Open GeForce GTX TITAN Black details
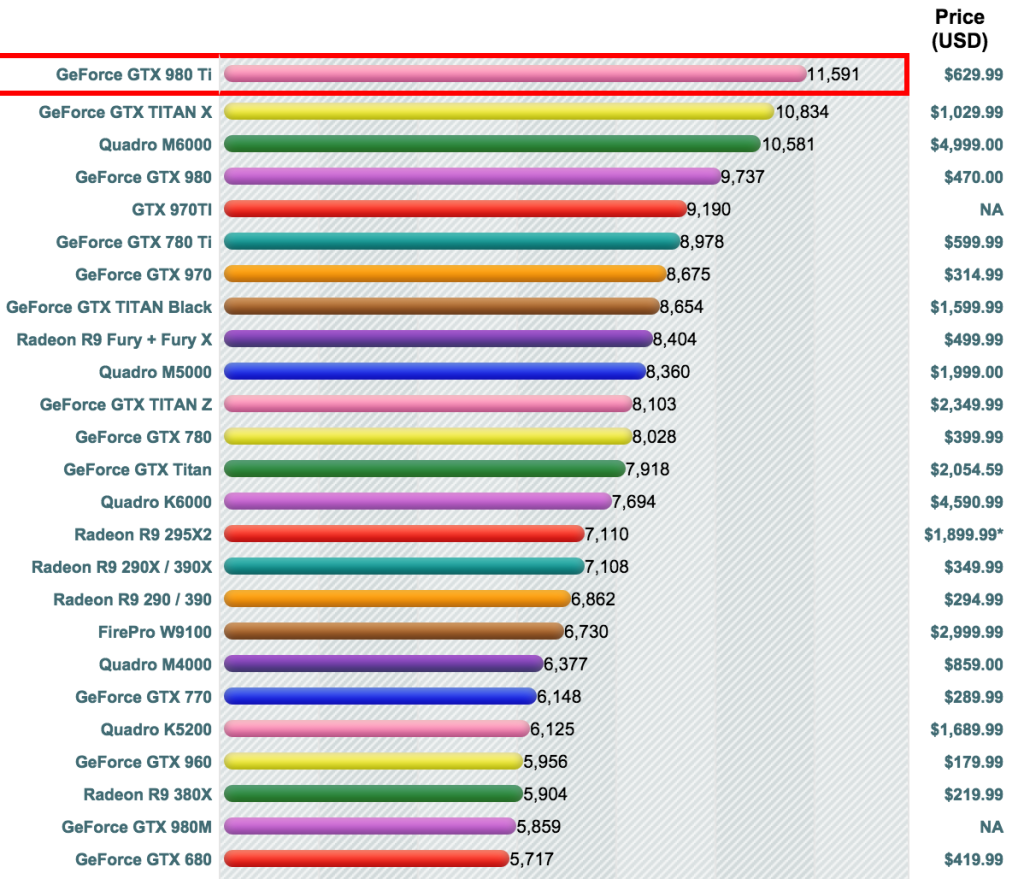The height and width of the screenshot is (879, 1024). (x=109, y=307)
